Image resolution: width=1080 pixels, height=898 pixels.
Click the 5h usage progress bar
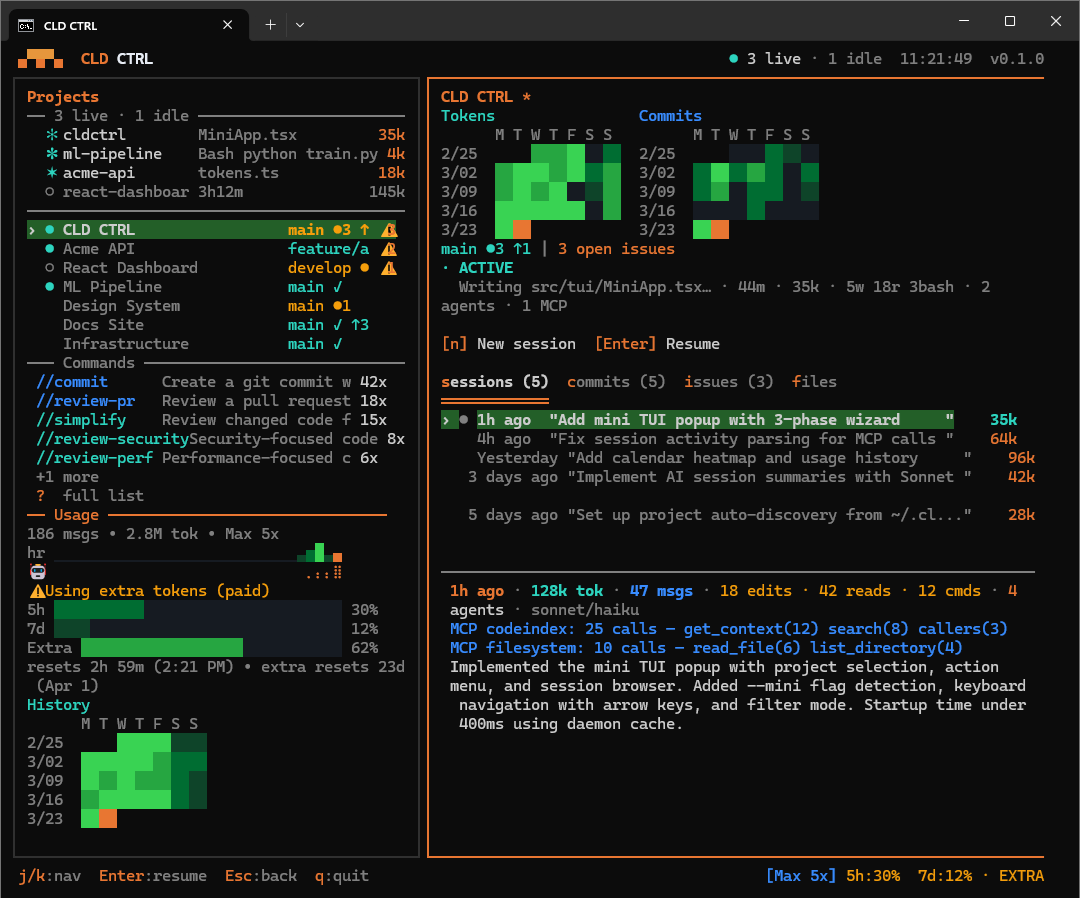click(198, 609)
